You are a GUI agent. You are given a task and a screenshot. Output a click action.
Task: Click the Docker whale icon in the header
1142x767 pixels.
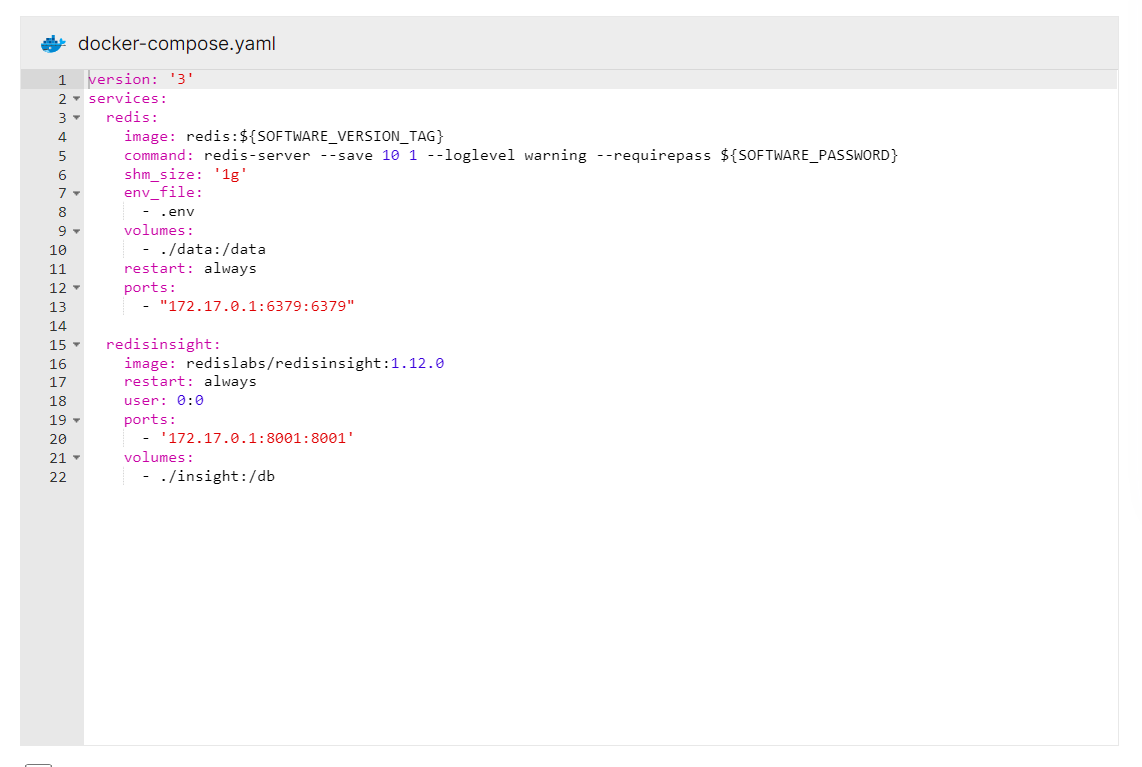(x=52, y=43)
